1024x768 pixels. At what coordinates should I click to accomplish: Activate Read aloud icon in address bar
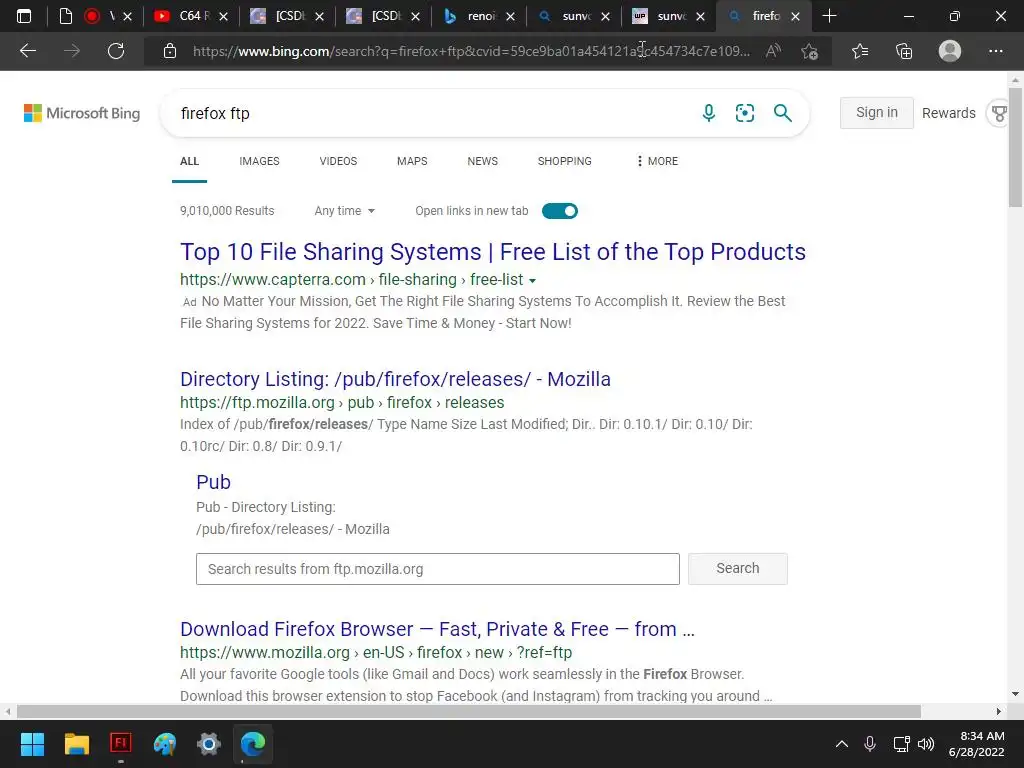pos(773,51)
